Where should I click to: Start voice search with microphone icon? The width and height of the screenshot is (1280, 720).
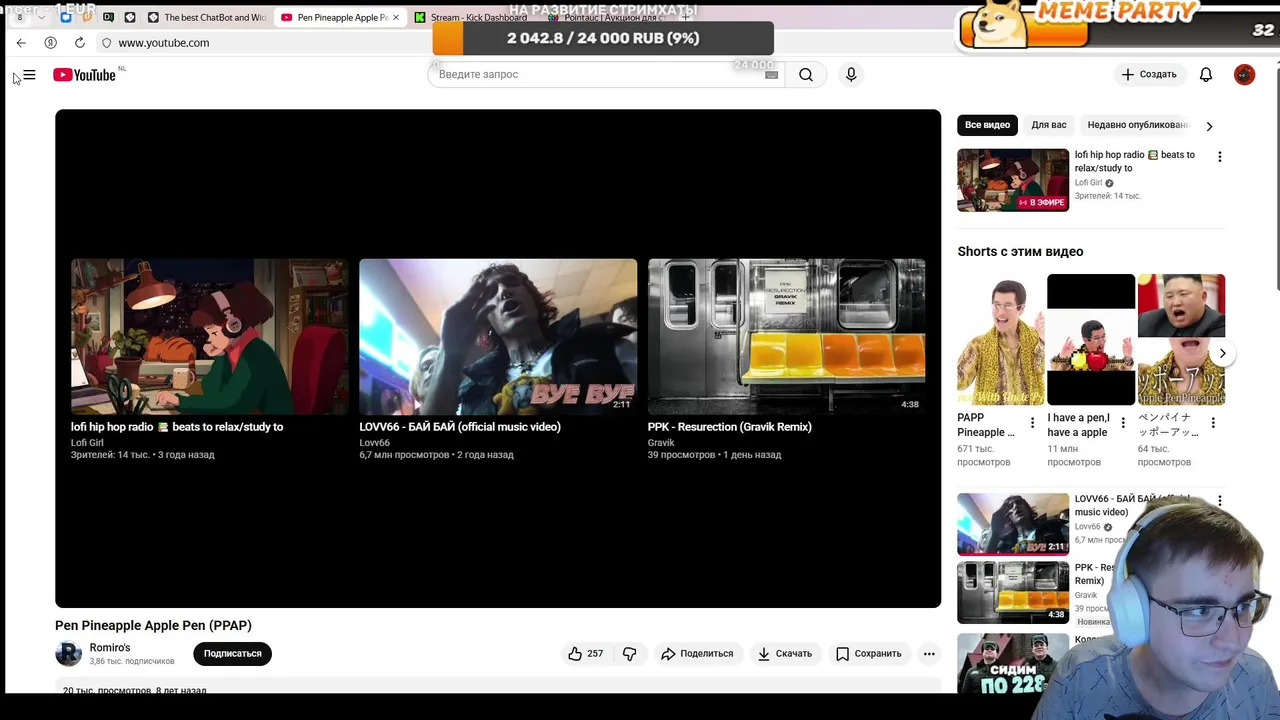pyautogui.click(x=851, y=74)
